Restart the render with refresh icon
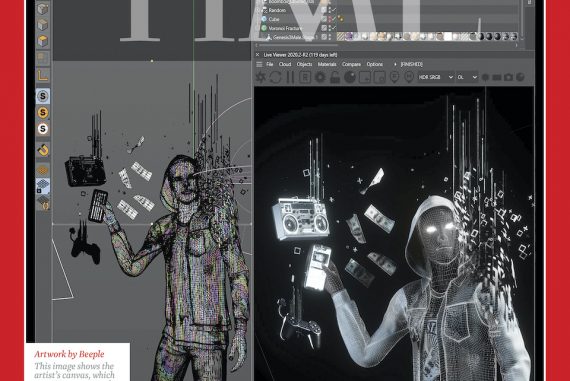Image resolution: width=570 pixels, height=381 pixels. point(275,77)
